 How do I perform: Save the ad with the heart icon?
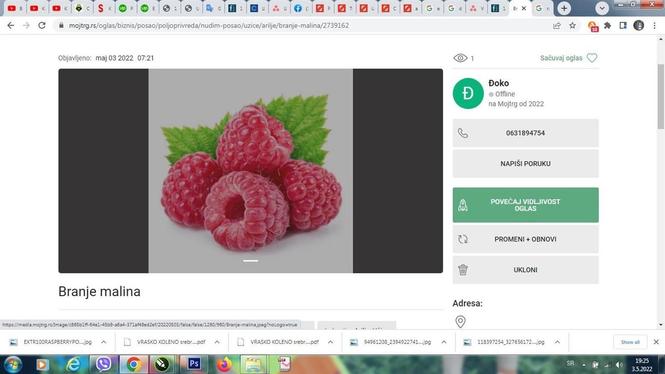592,58
